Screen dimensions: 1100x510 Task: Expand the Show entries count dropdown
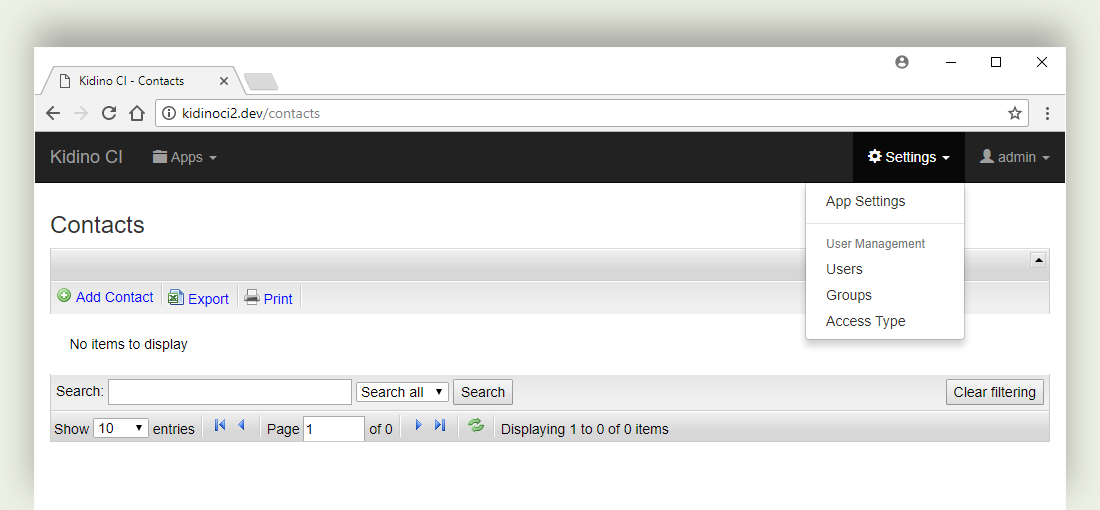(x=121, y=428)
